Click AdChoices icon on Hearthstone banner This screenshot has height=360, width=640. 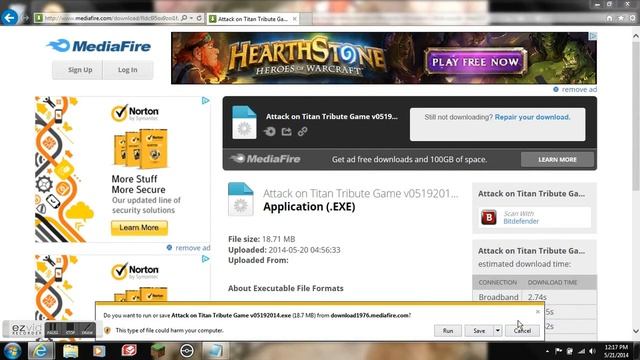pyautogui.click(x=593, y=36)
